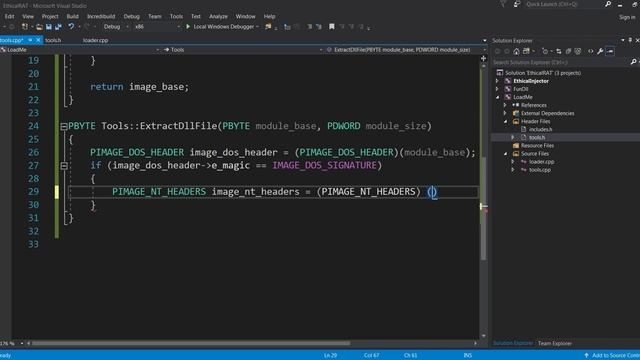Toggle Preview Selected Items in Solution Explorer

click(x=610, y=51)
